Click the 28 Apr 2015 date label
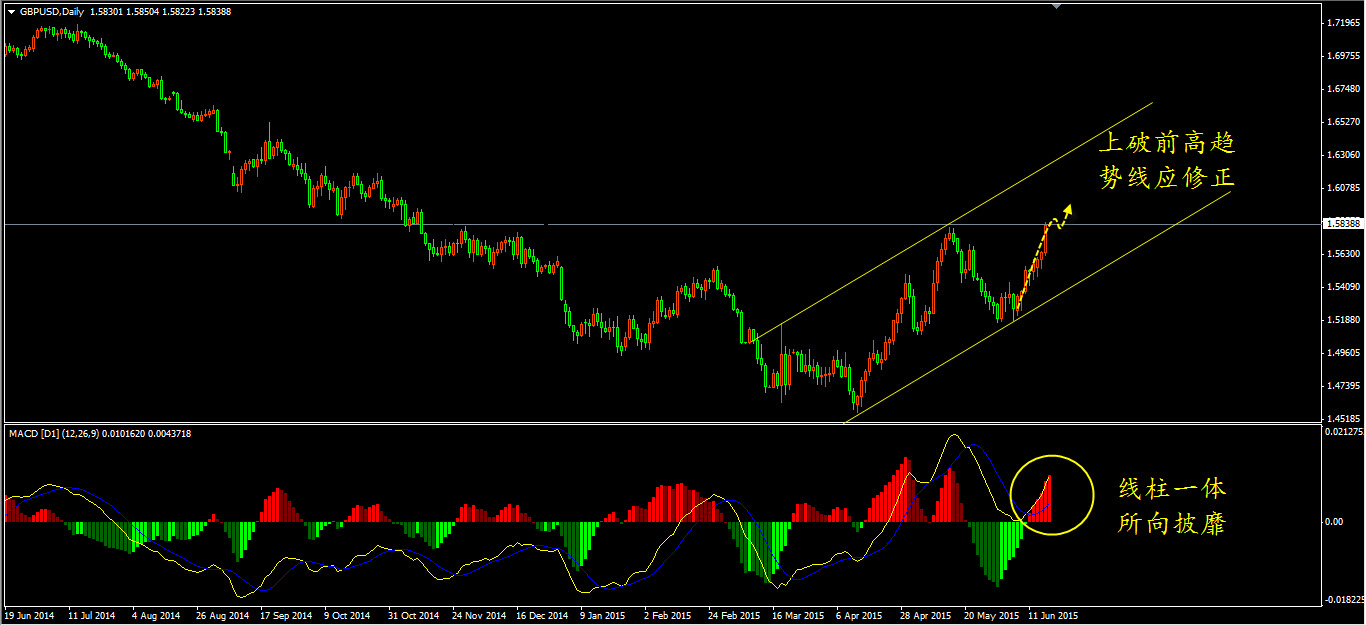Screen dimensions: 1366x625 pyautogui.click(x=925, y=615)
